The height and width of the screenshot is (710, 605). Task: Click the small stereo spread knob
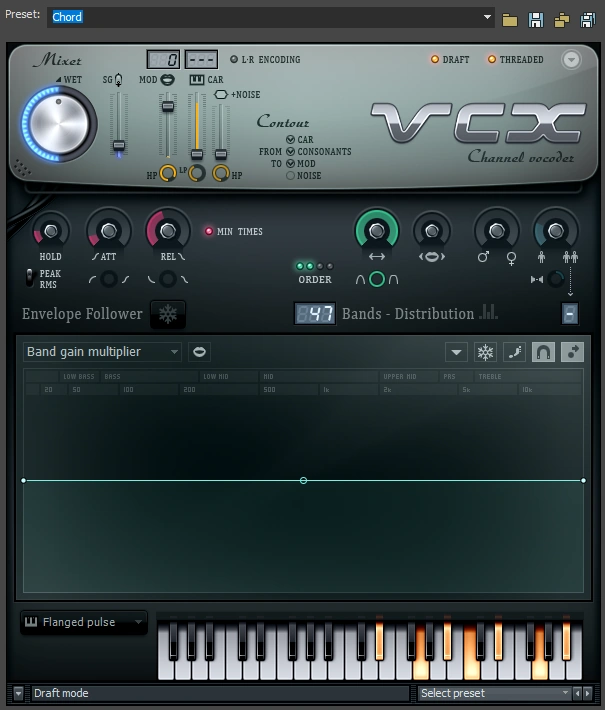click(x=556, y=279)
